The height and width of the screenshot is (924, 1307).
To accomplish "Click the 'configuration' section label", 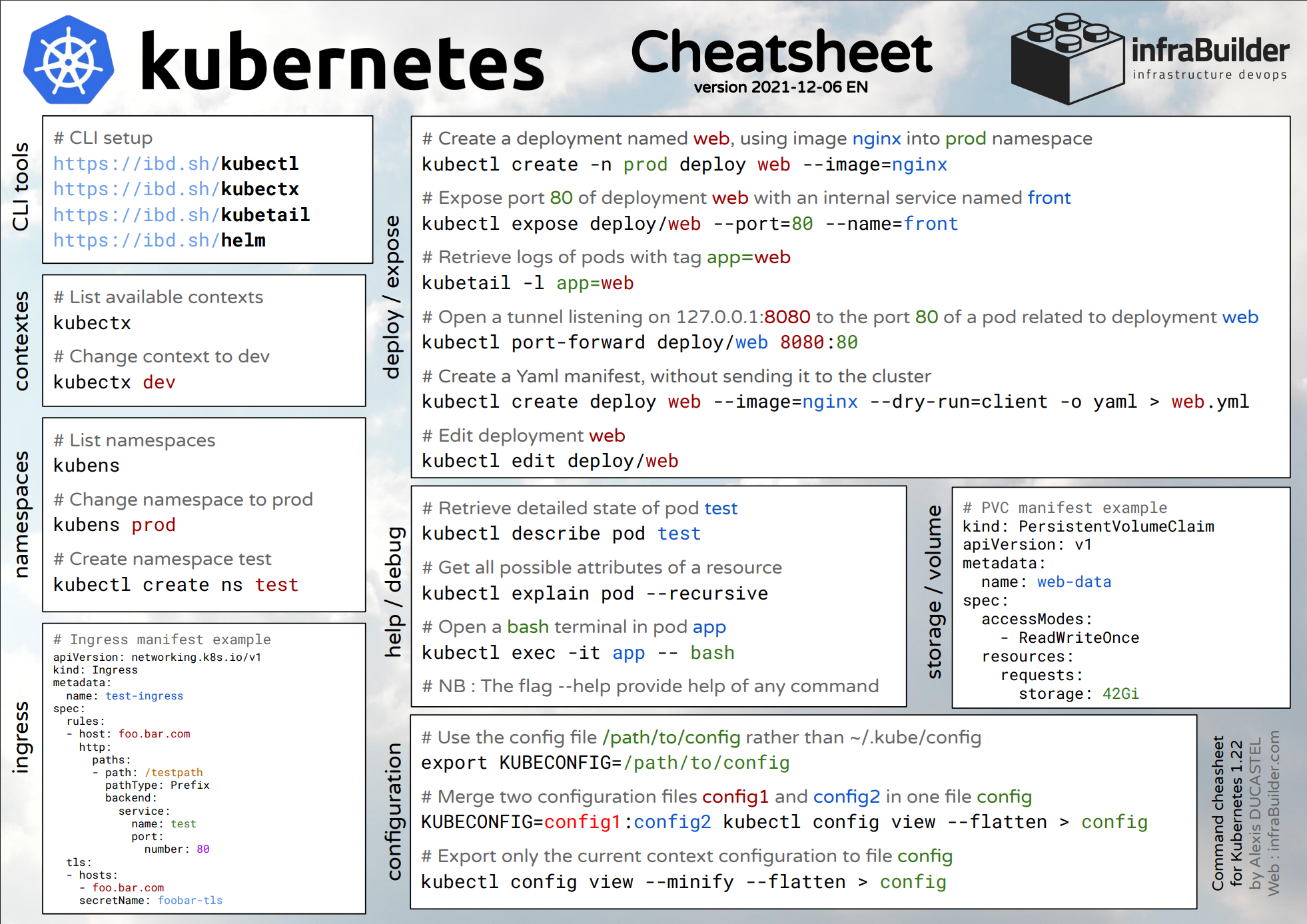I will pos(394,811).
